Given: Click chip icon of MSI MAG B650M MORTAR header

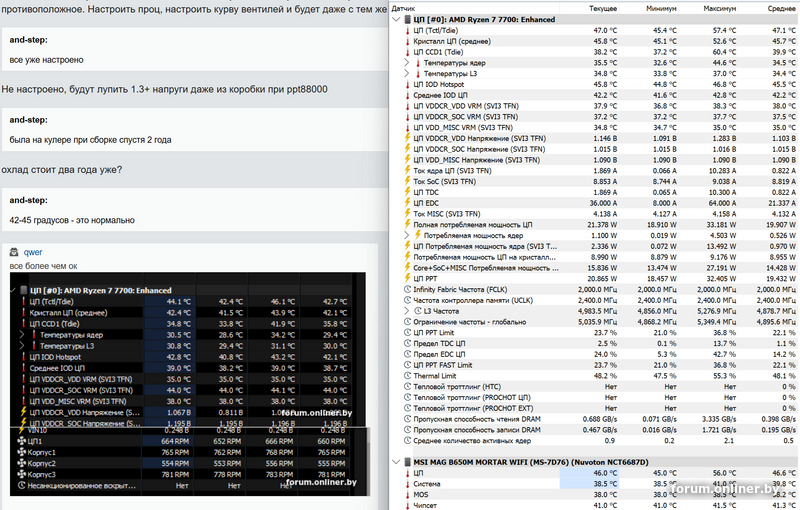Looking at the screenshot, I should [407, 461].
